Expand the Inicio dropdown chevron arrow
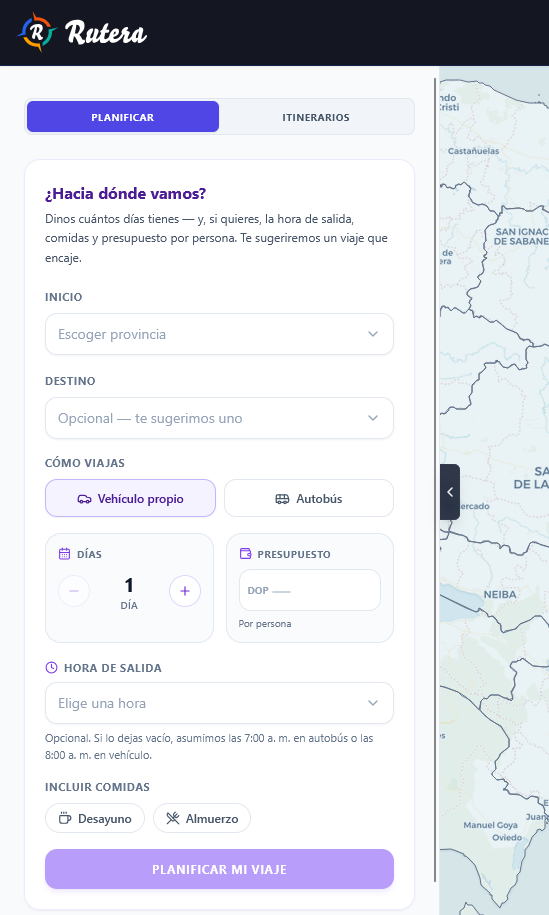549x915 pixels. tap(373, 334)
